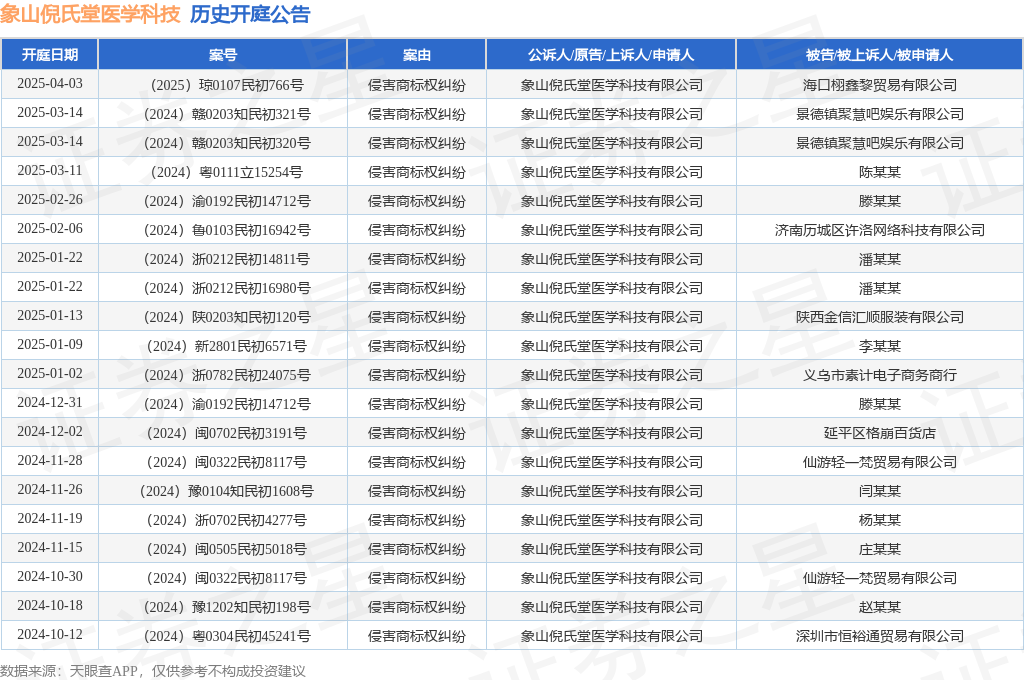Viewport: 1024px width, 680px height.
Task: Click 侵害商标权纠纷 in the 2025-04-03 row
Action: [x=417, y=85]
